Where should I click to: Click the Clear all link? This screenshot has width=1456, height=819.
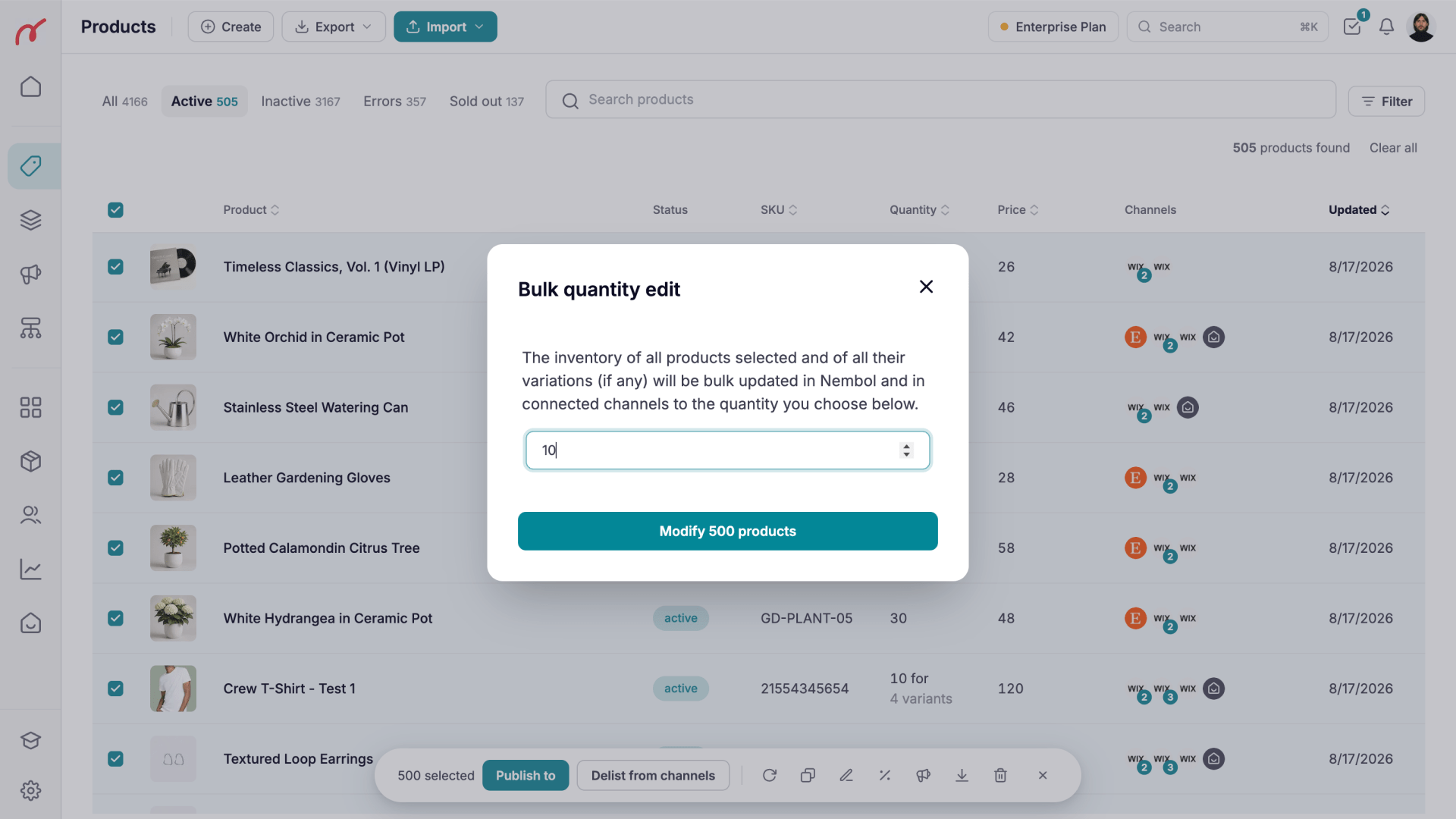[x=1393, y=148]
